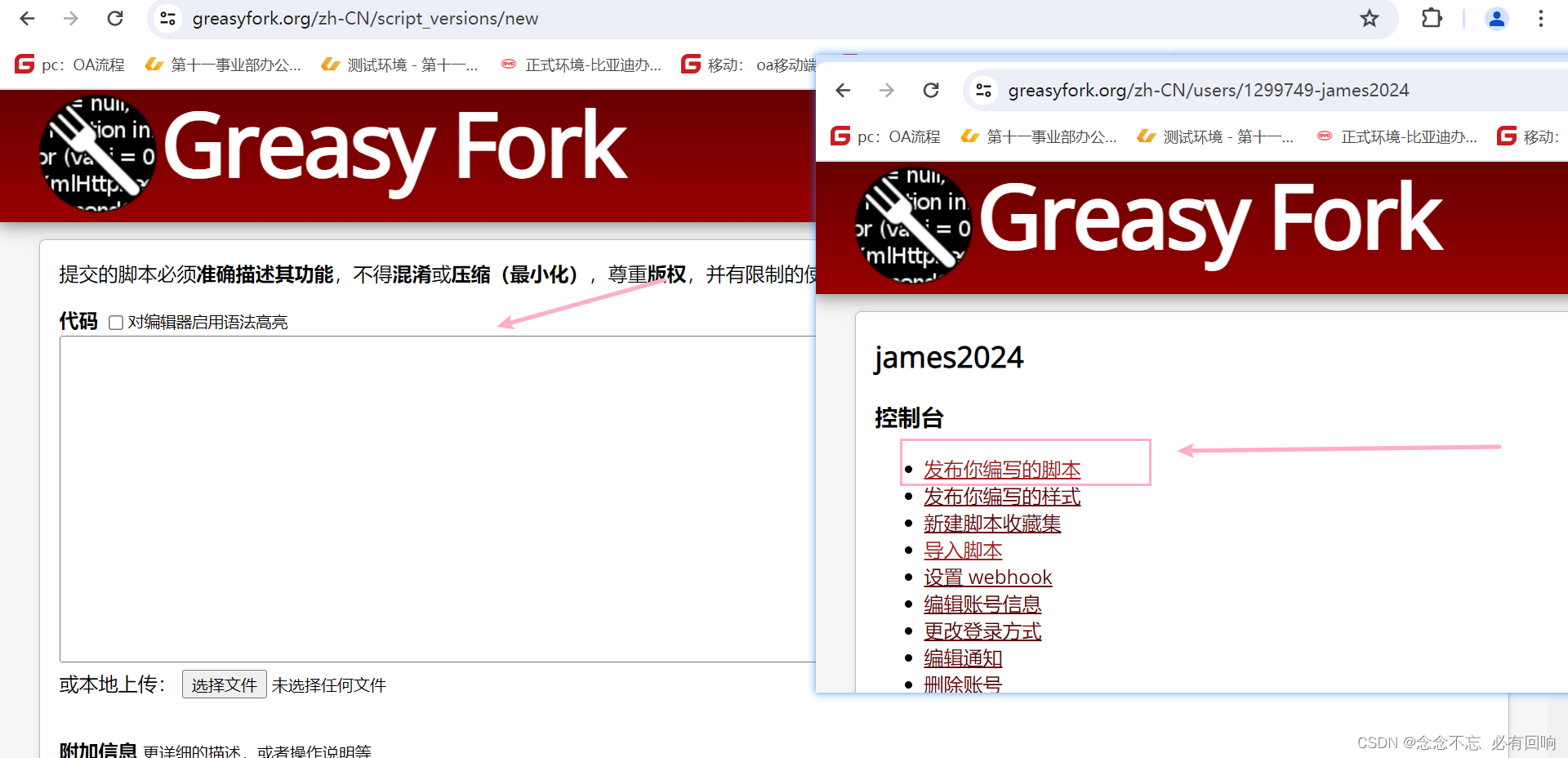1568x758 pixels.
Task: Reload the james2024 user page
Action: [931, 90]
